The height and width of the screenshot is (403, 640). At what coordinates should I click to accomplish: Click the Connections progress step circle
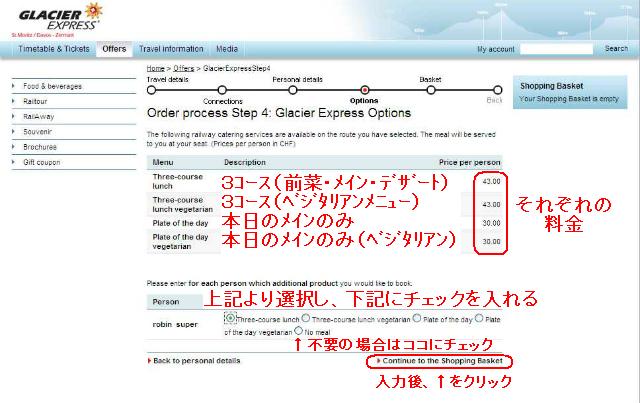coord(222,90)
